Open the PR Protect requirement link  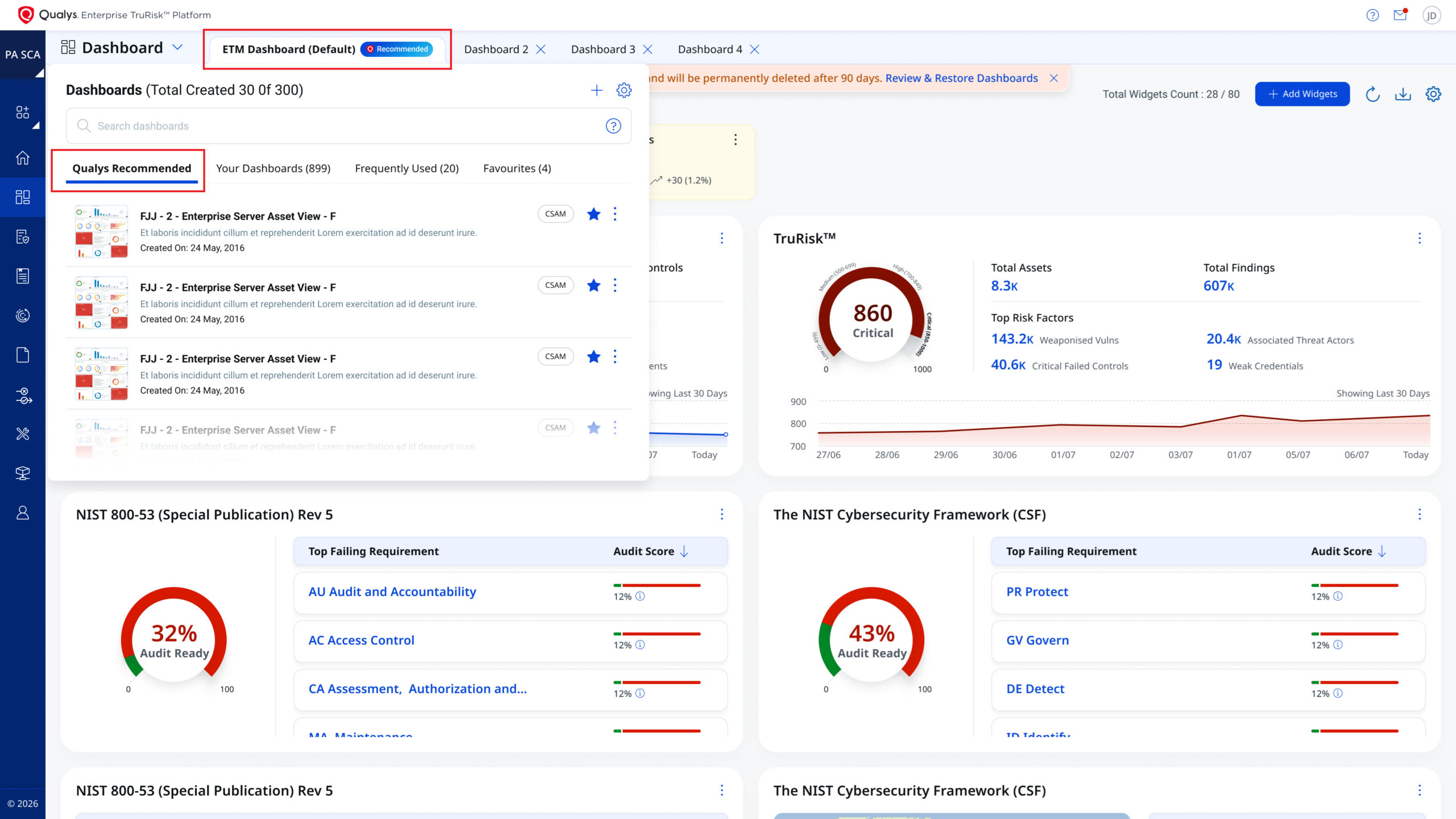(1037, 591)
